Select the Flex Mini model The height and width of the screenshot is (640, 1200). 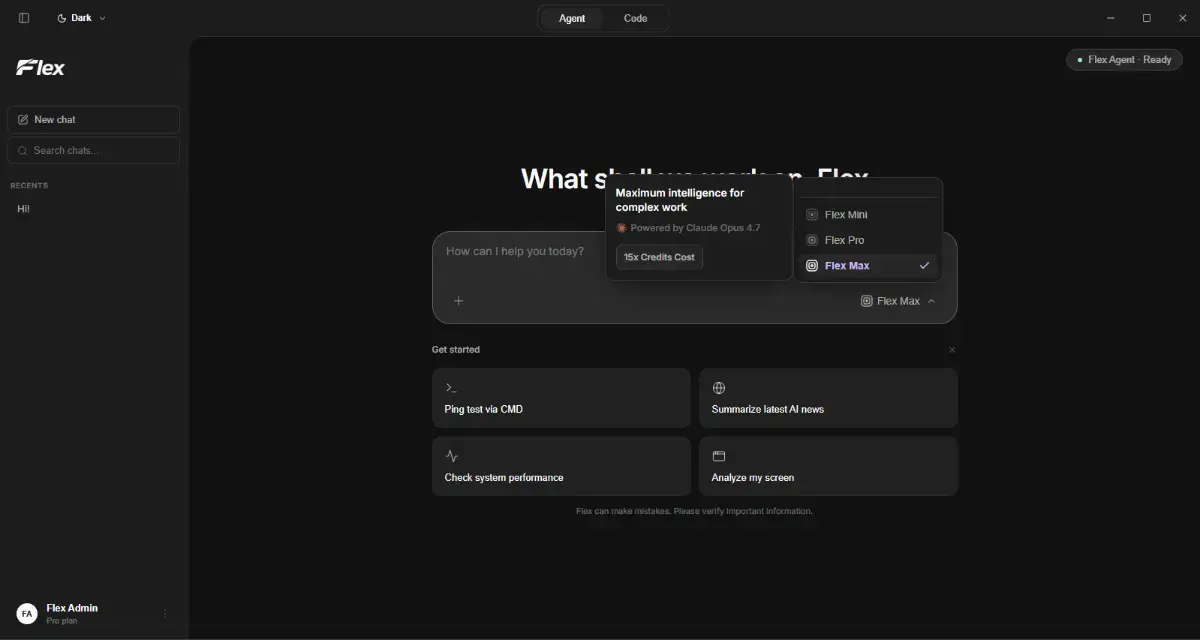tap(868, 215)
